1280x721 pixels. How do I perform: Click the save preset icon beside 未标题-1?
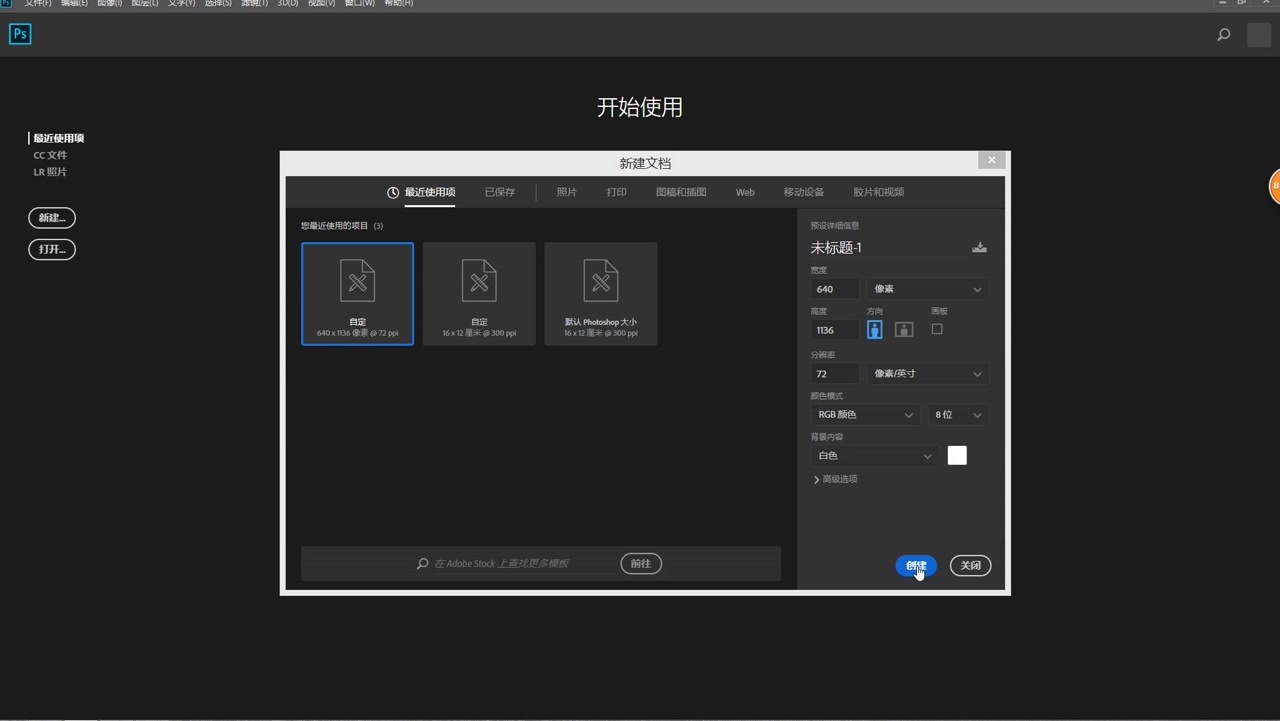(x=979, y=247)
